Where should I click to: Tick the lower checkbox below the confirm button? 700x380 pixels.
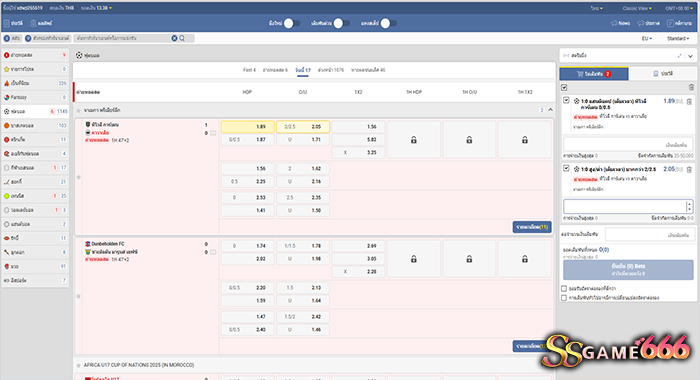tap(564, 297)
